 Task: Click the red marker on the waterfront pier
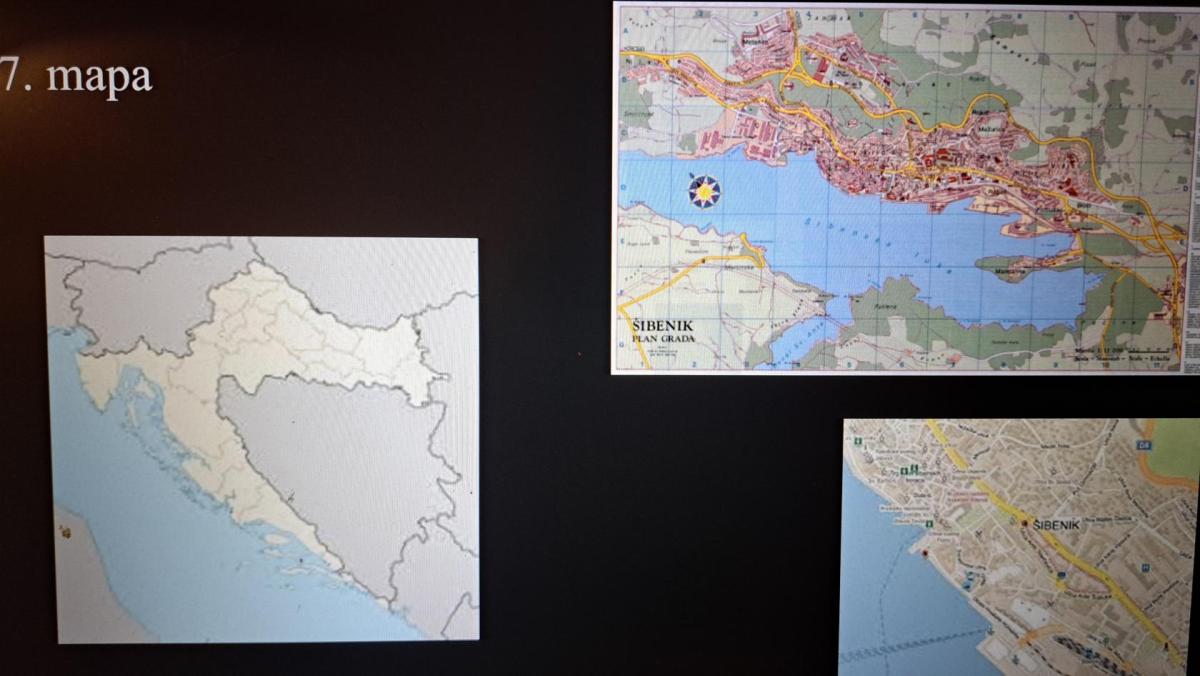pyautogui.click(x=926, y=553)
